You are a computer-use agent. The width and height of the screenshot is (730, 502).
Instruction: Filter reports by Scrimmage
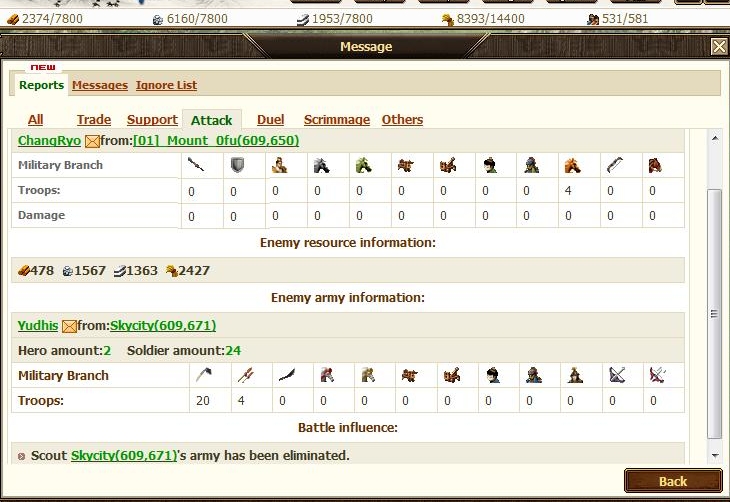pos(337,120)
